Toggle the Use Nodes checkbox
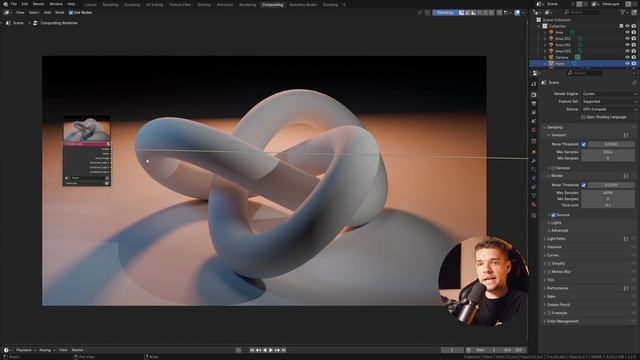 click(x=71, y=13)
